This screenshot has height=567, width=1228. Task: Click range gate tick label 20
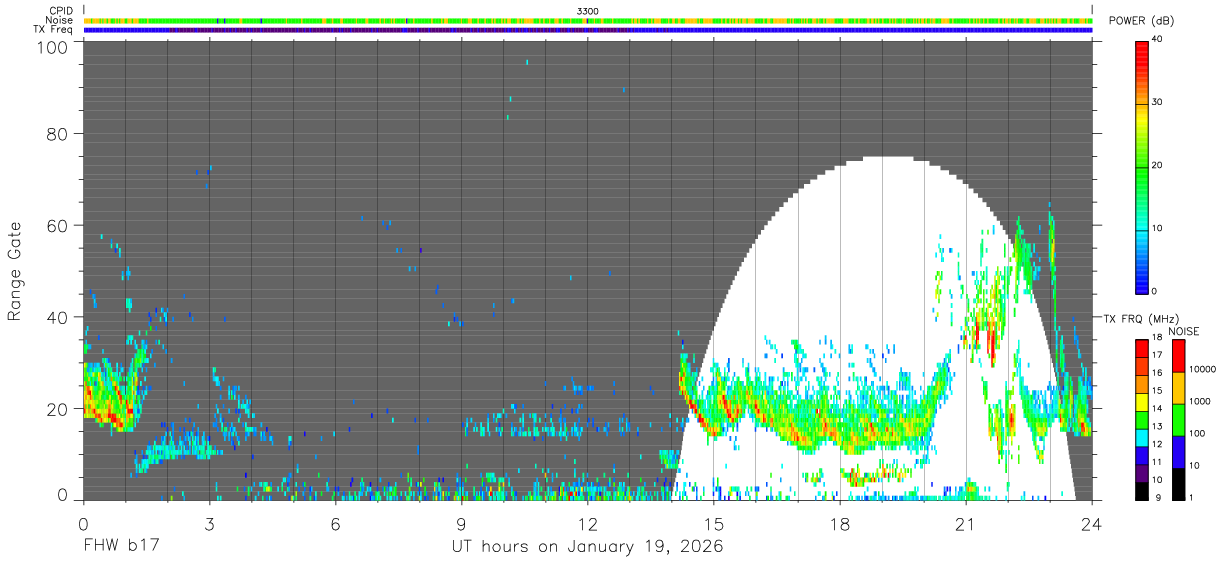[x=58, y=408]
